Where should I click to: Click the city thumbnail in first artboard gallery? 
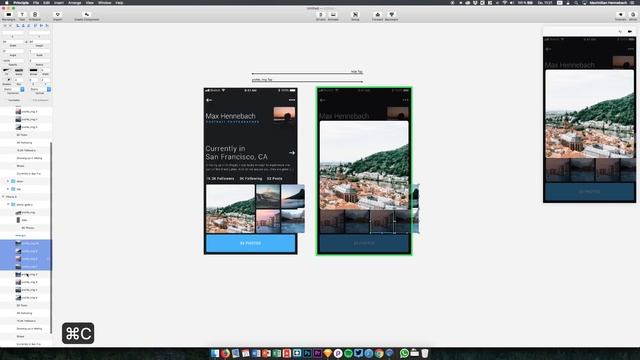(x=230, y=209)
